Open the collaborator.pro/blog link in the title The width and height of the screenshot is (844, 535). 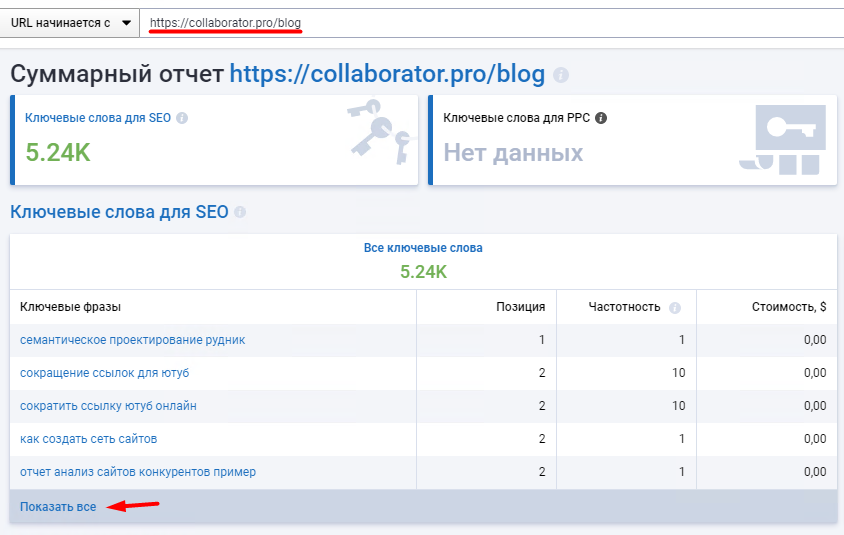click(x=387, y=74)
